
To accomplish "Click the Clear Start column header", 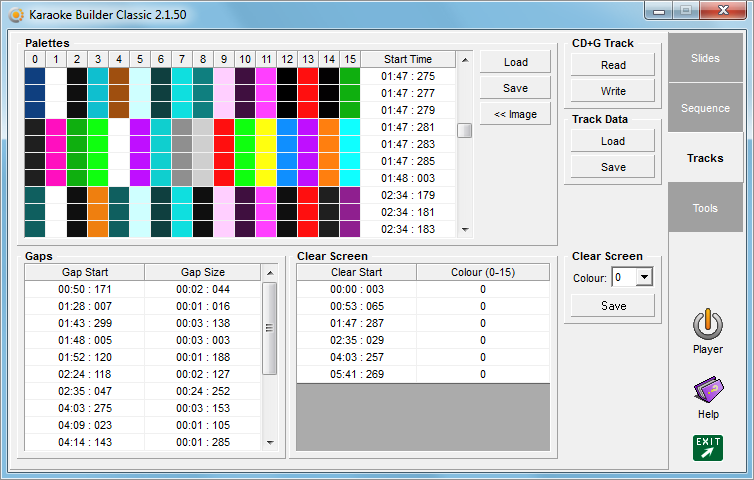I will click(x=356, y=272).
